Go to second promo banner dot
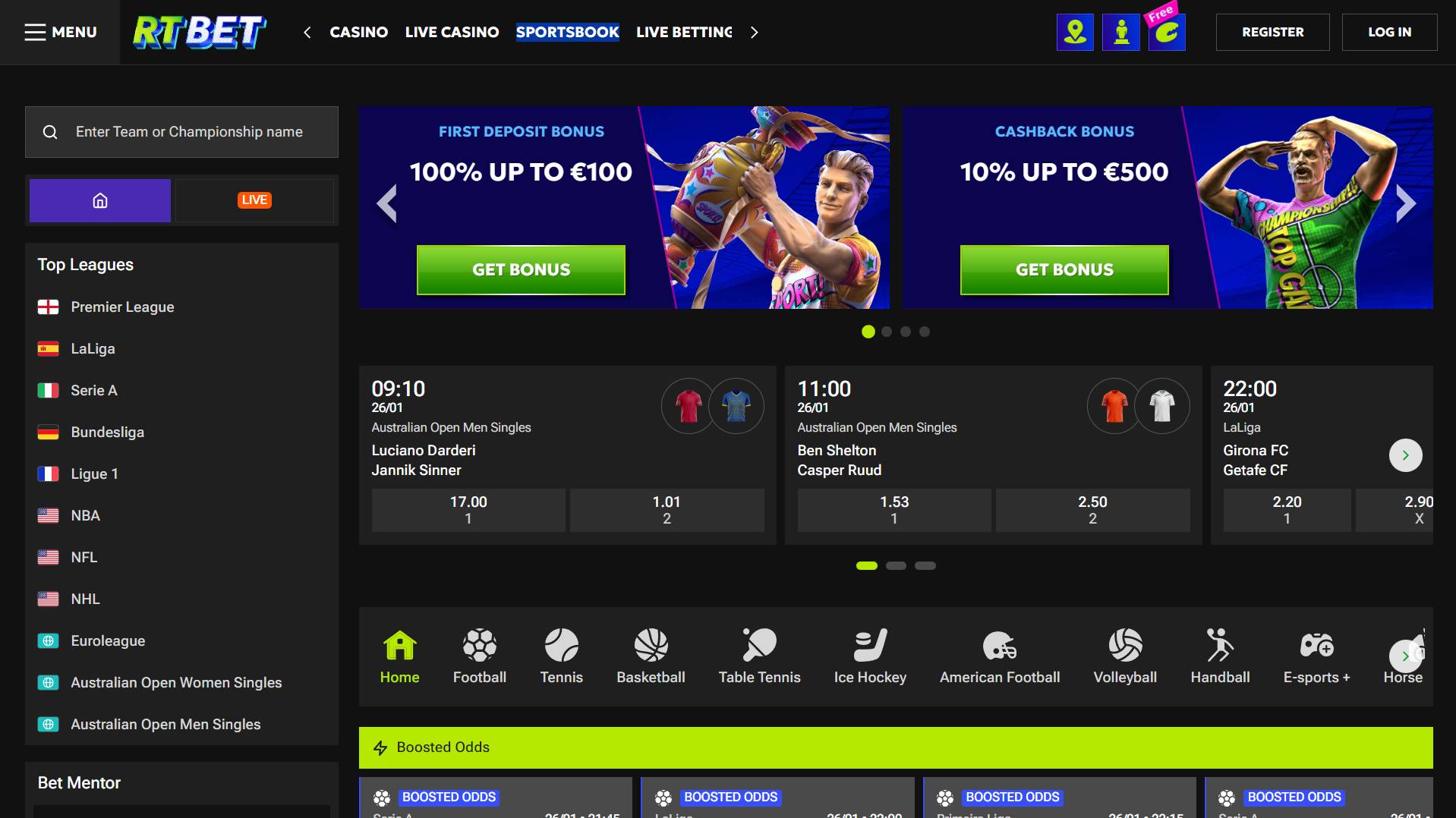 (887, 332)
